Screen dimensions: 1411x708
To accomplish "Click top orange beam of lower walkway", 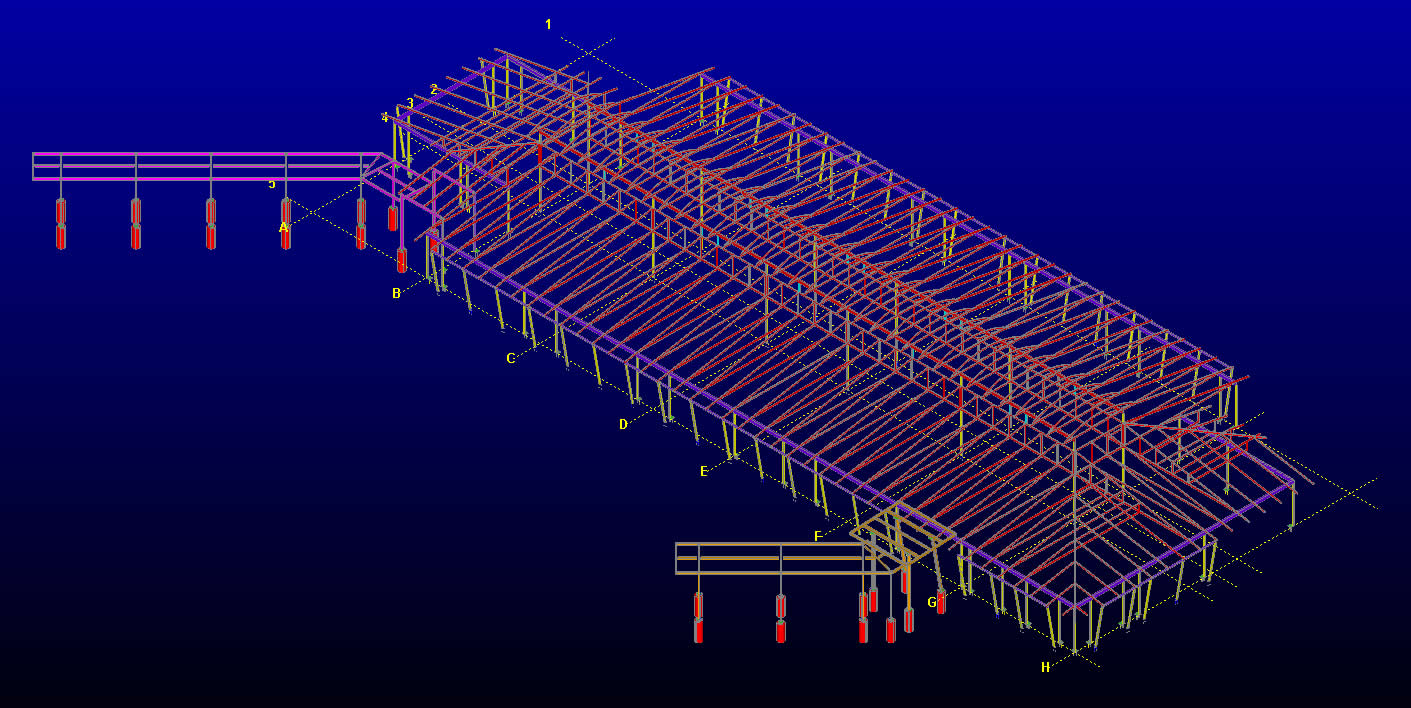I will coord(770,544).
